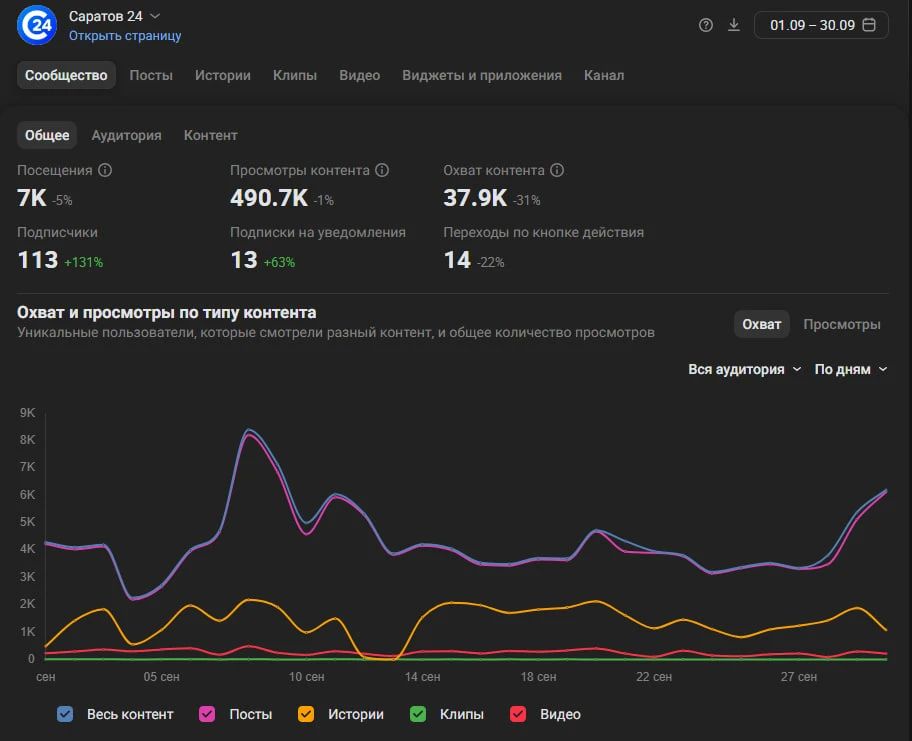Click the 113 subscribers value
Screen dimensions: 912x741
click(38, 260)
